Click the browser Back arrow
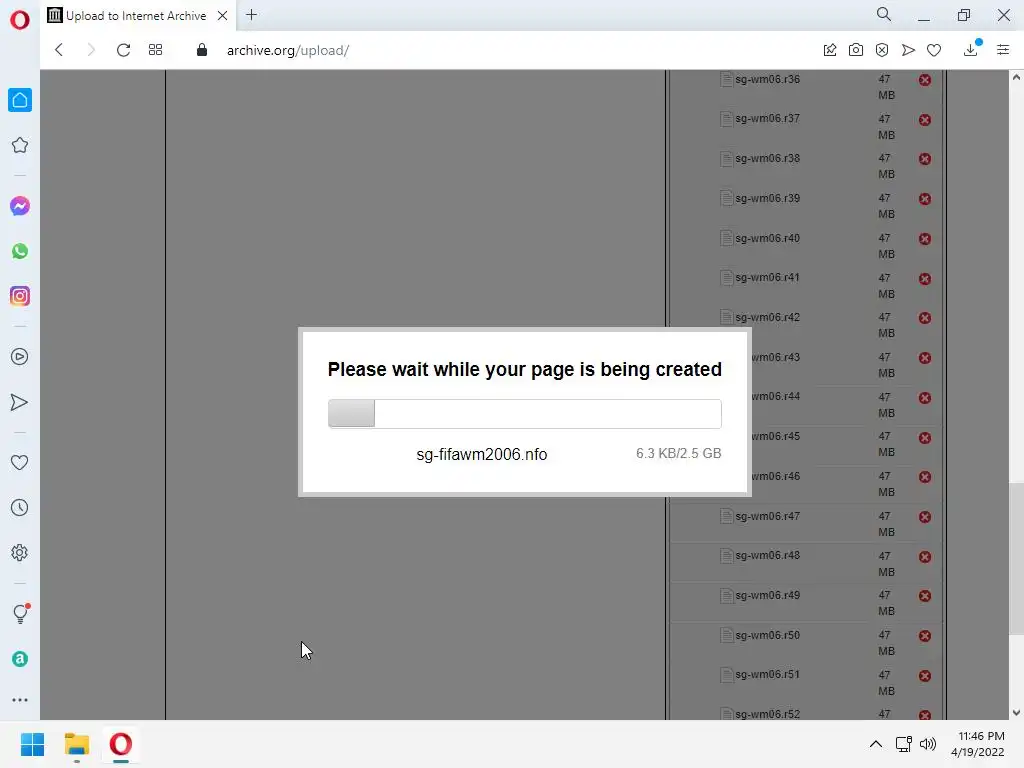Screen dimensions: 1024x768 pos(59,50)
